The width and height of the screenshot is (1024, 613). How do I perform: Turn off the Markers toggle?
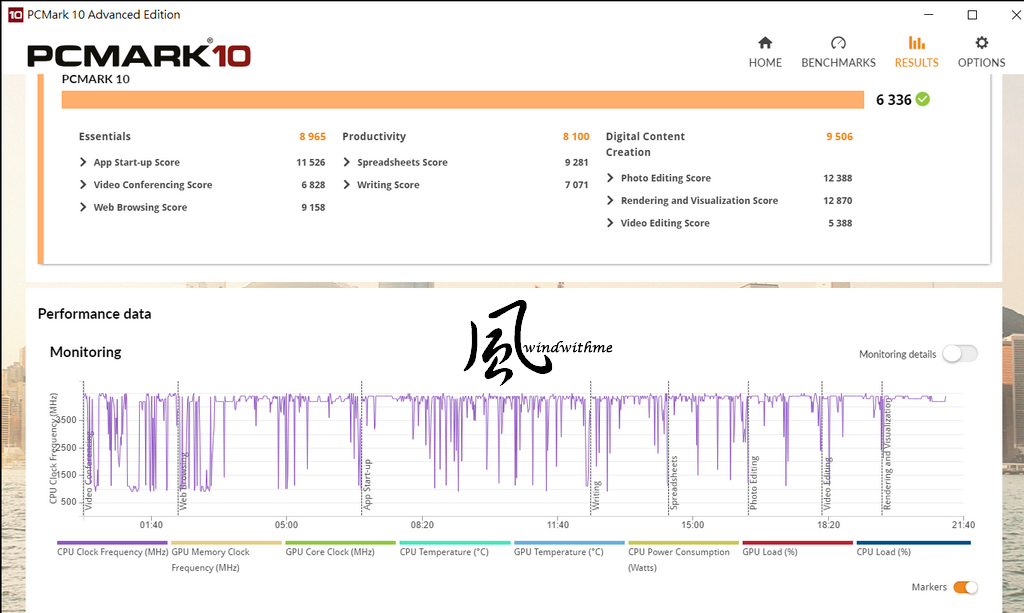965,587
